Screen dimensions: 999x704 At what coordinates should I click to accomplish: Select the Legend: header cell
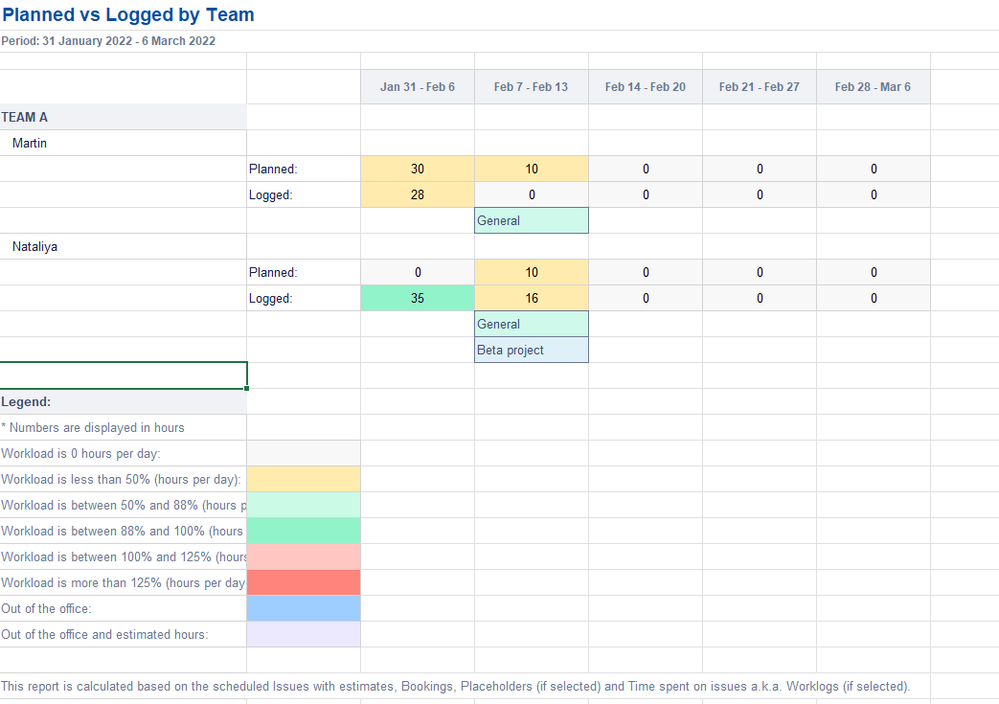coord(123,402)
